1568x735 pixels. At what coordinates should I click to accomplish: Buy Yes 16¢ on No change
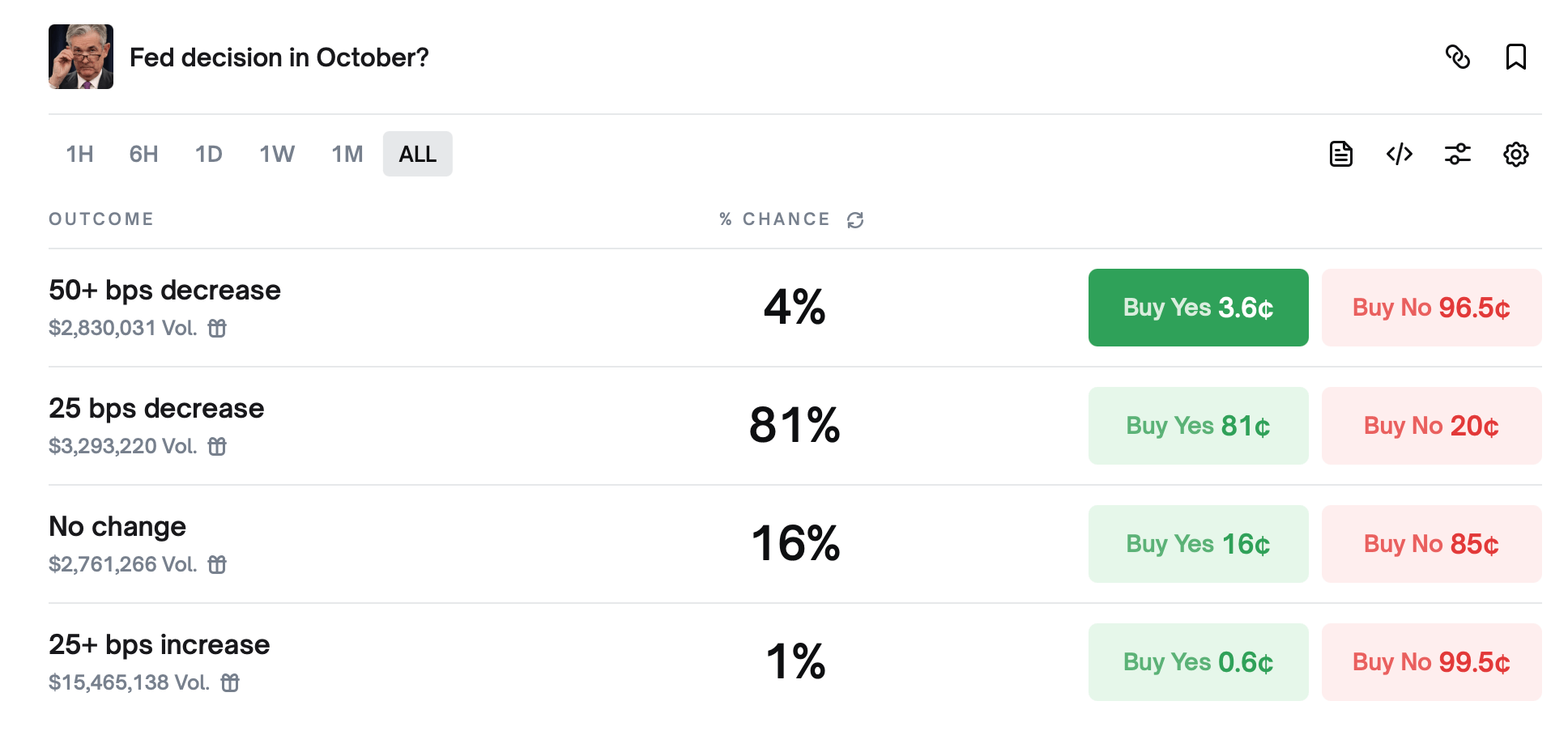1198,544
